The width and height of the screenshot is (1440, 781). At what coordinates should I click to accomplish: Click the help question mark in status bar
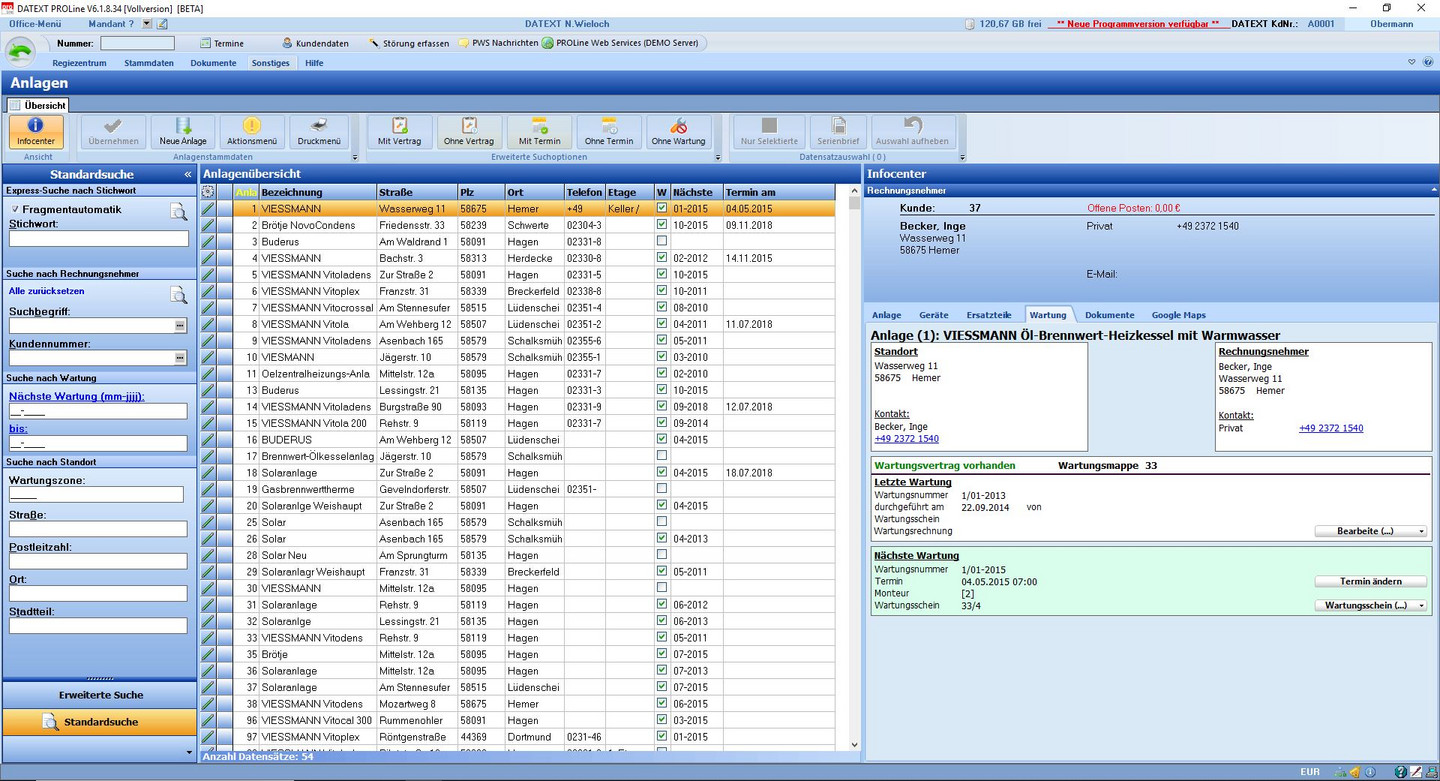pos(1401,772)
